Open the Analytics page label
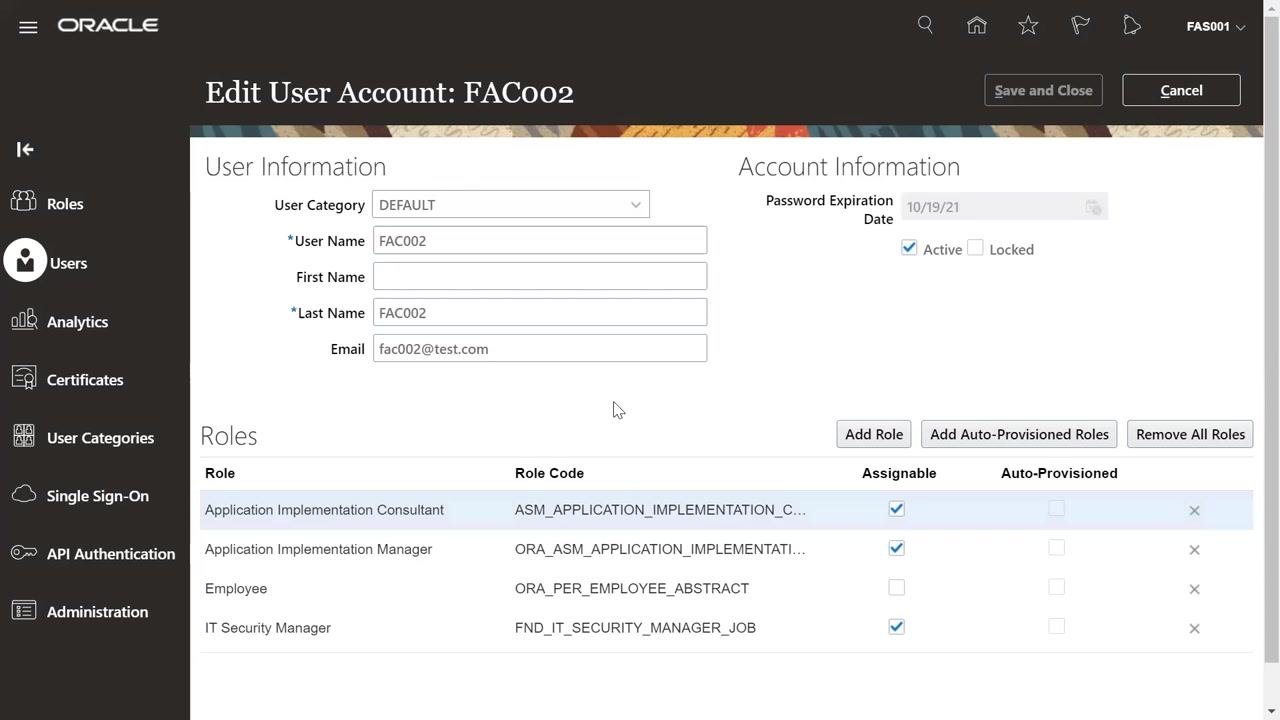This screenshot has height=720, width=1280. (77, 322)
